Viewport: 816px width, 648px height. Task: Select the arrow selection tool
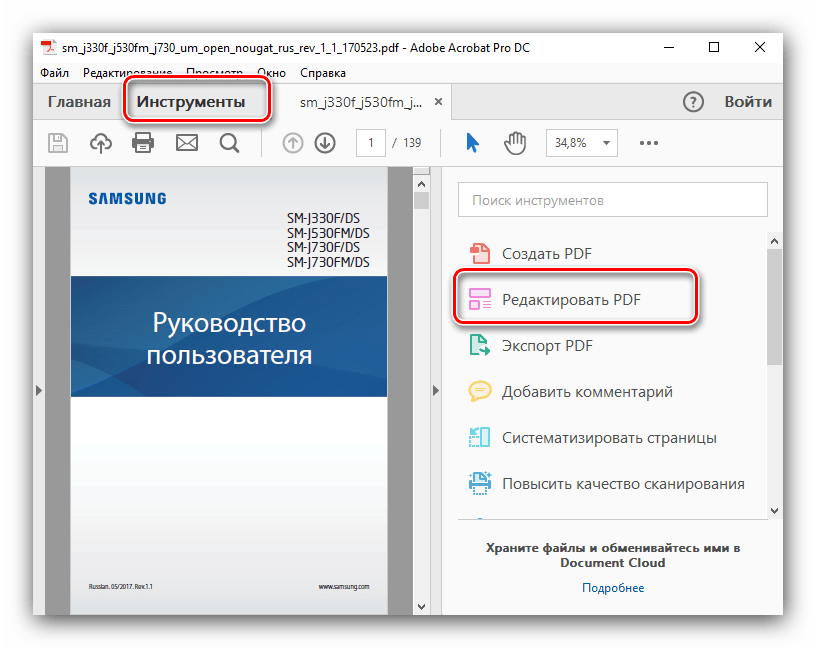click(472, 143)
